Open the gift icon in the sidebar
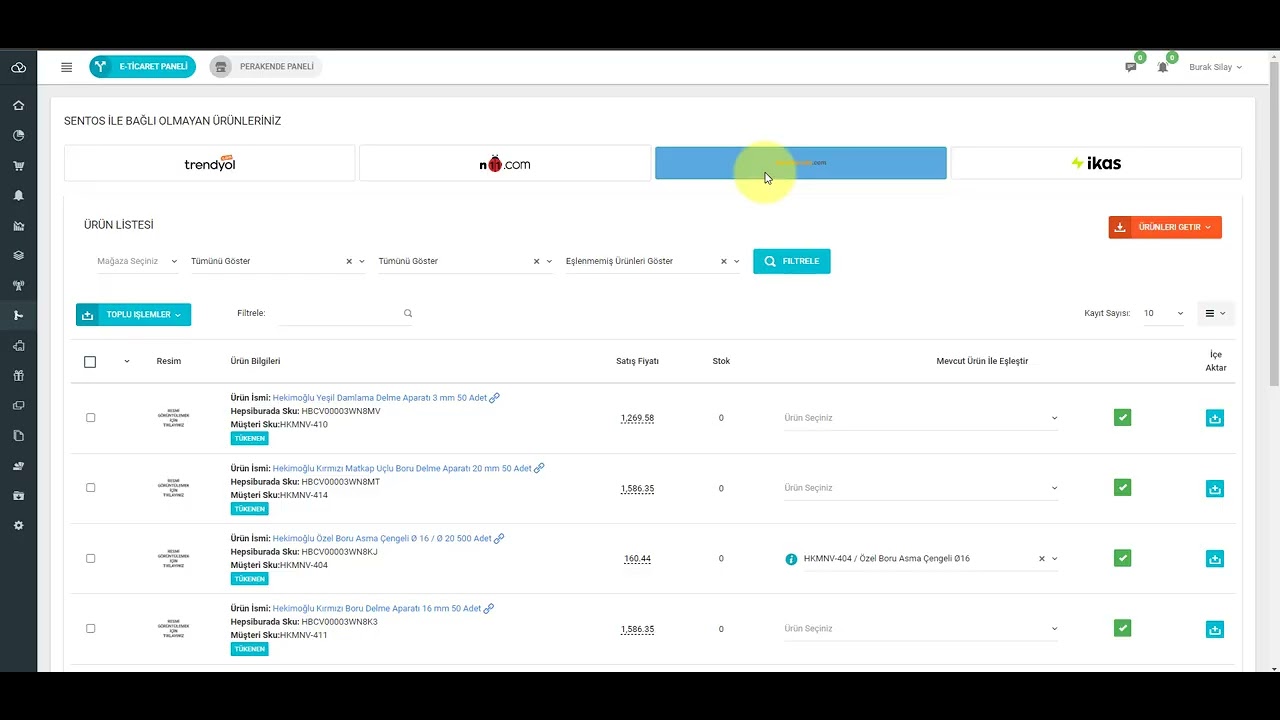Screen dimensions: 1280x720 [18, 376]
